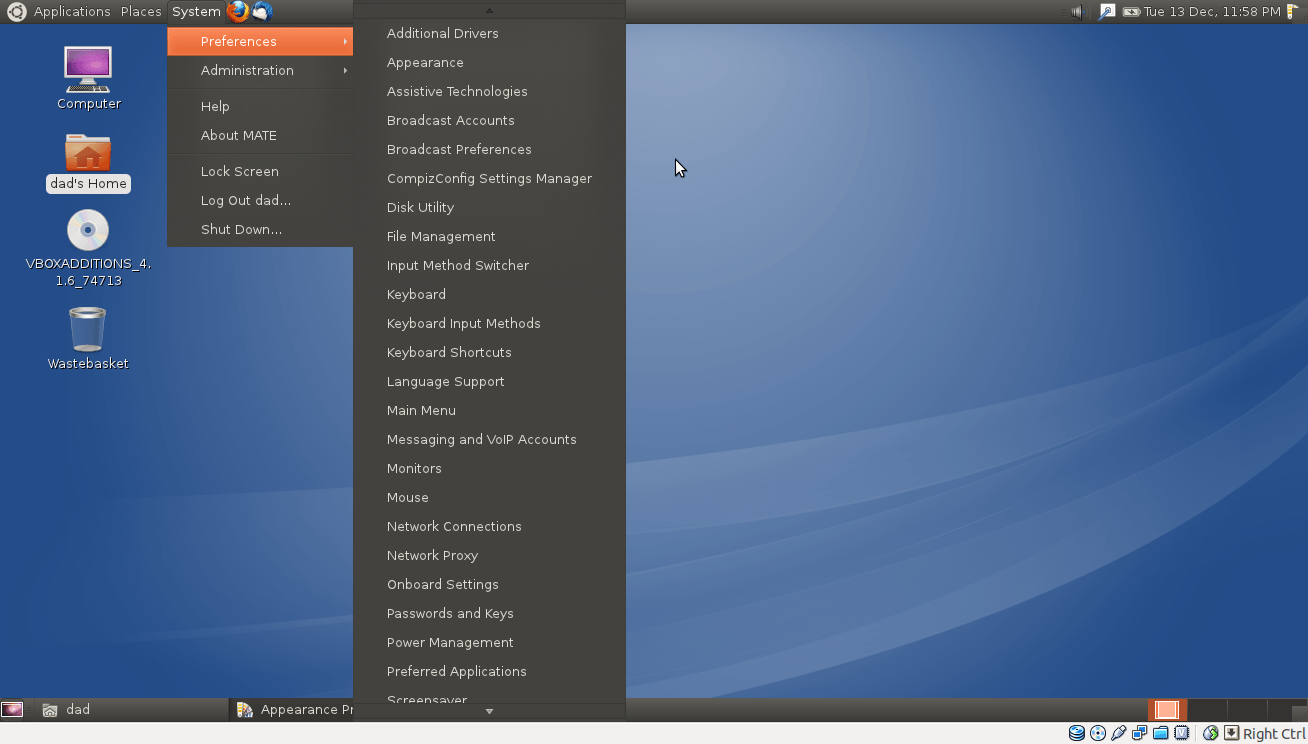Open the Wastebasket desktop icon
1308x744 pixels.
coord(88,329)
